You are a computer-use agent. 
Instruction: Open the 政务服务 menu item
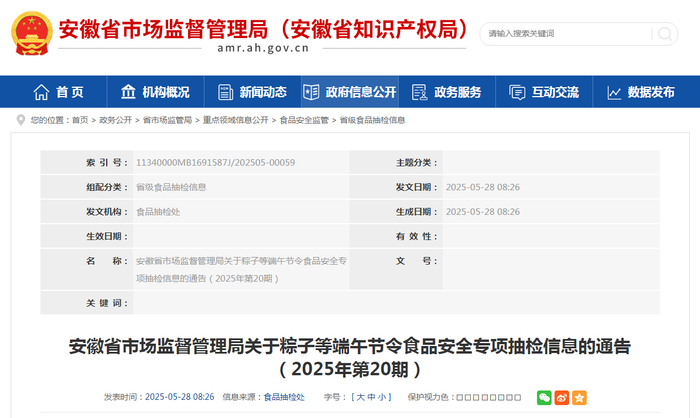[458, 92]
